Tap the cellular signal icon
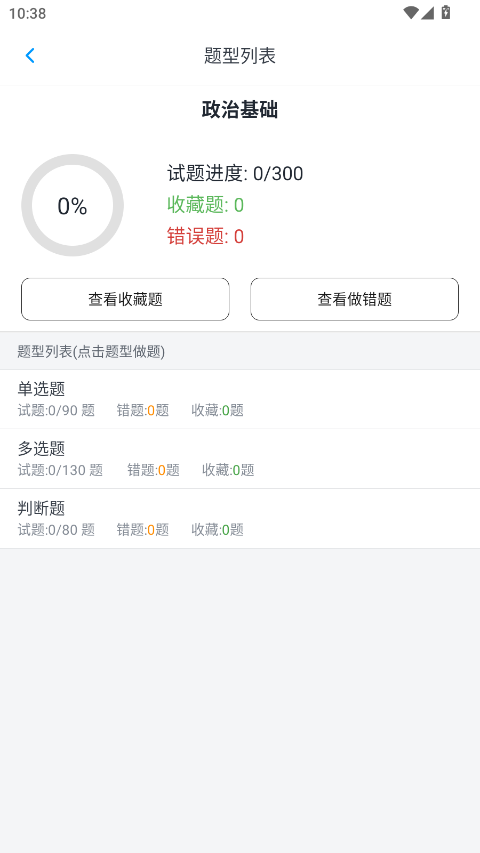The height and width of the screenshot is (853, 480). point(427,13)
